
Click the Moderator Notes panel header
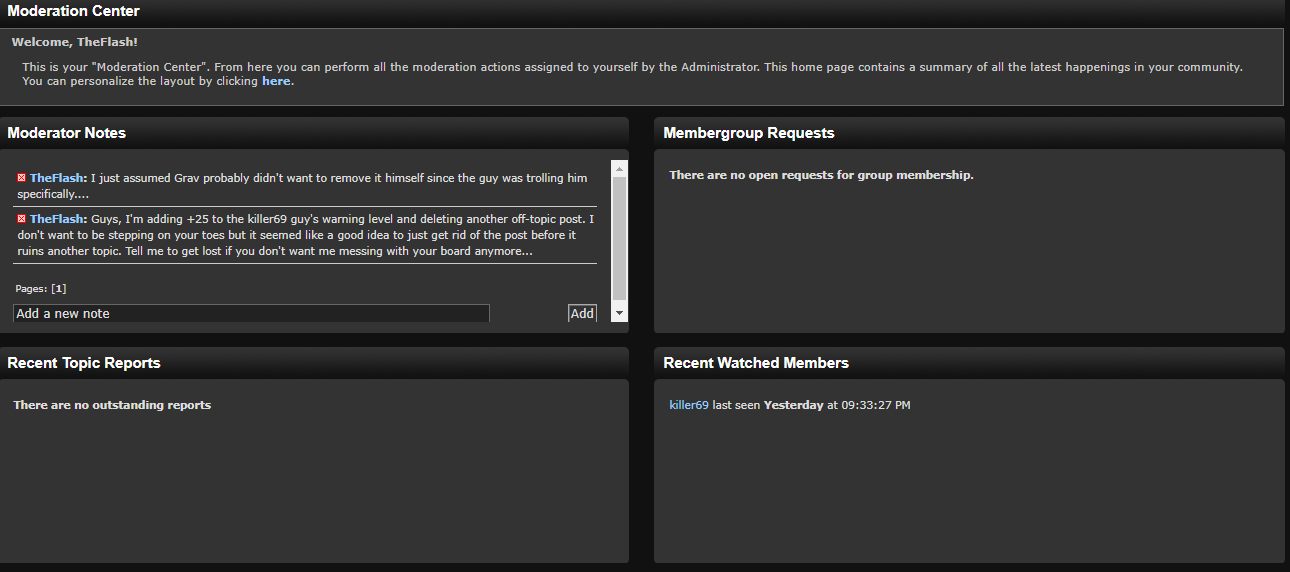67,133
